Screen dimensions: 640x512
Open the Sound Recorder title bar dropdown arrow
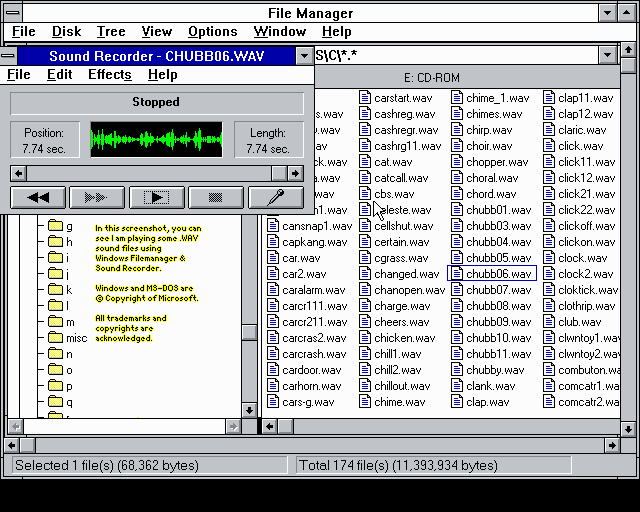tap(304, 56)
